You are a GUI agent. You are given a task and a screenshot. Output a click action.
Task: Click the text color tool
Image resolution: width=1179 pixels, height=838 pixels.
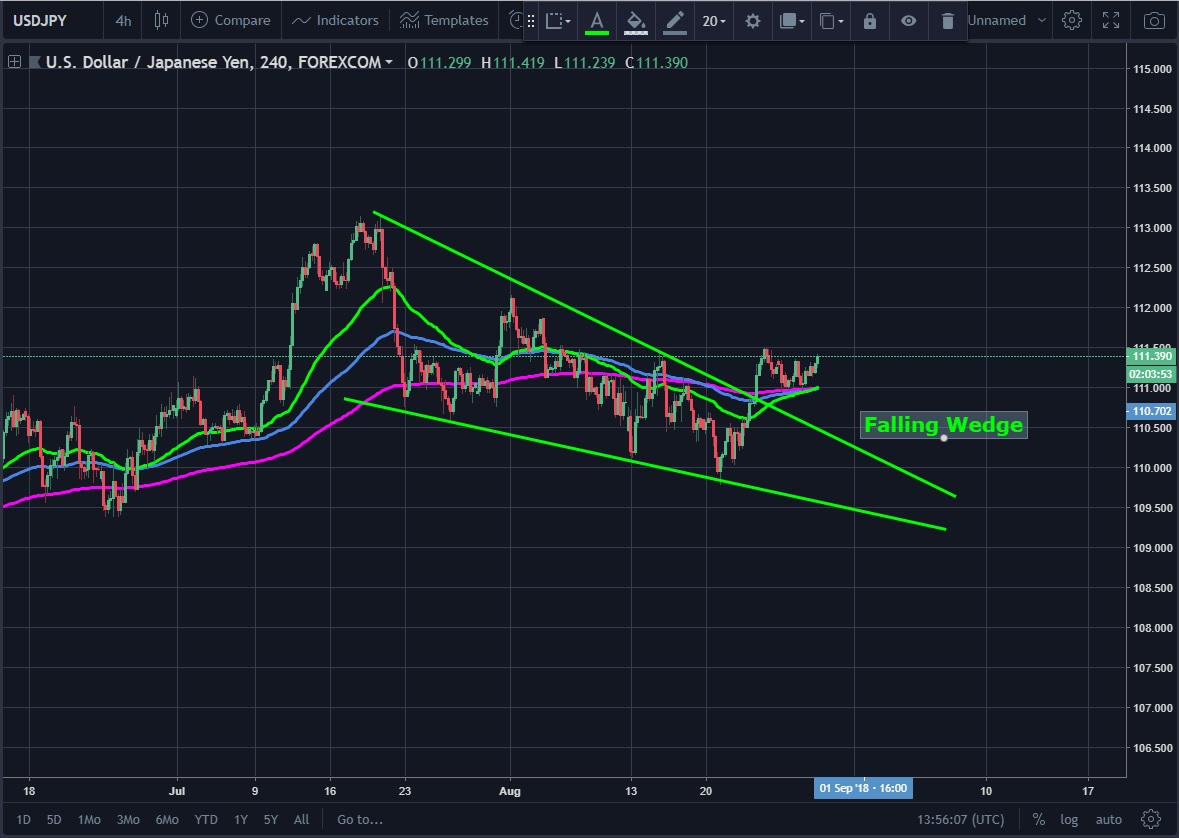[x=597, y=21]
